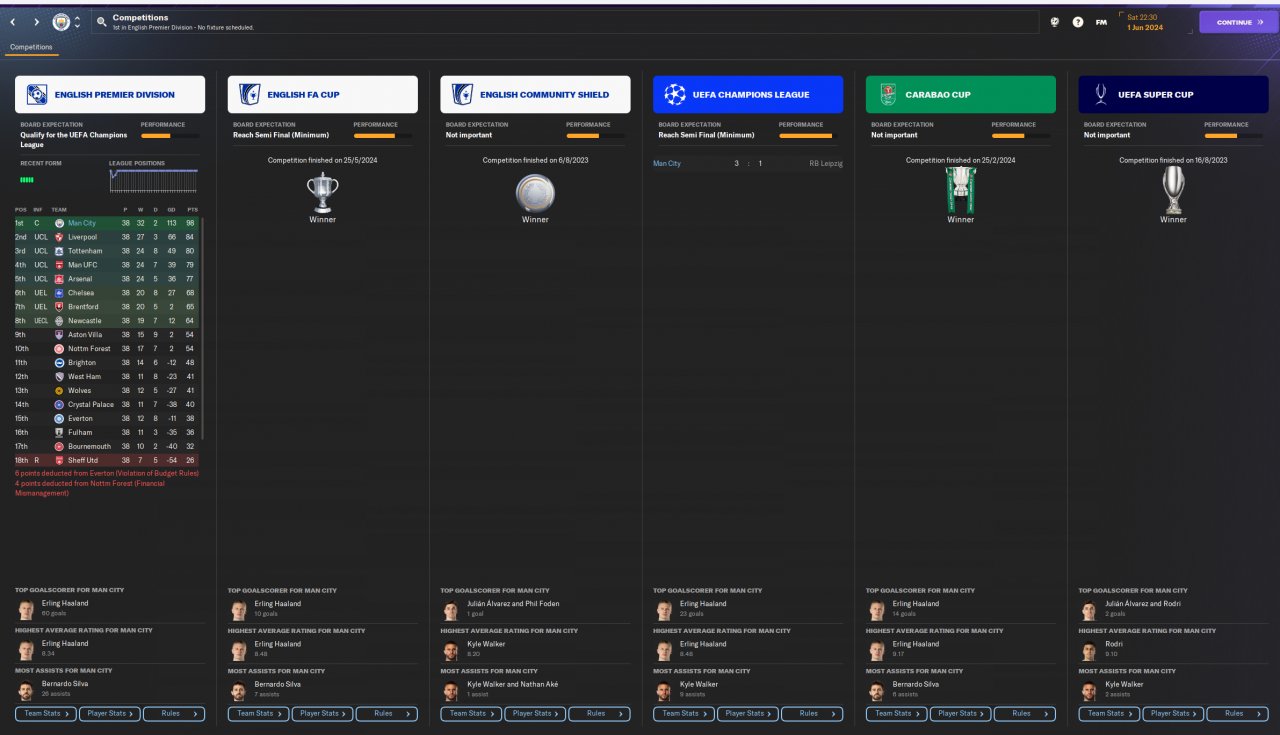This screenshot has height=735, width=1280.
Task: Click the English FA Cup header logo
Action: pos(249,95)
